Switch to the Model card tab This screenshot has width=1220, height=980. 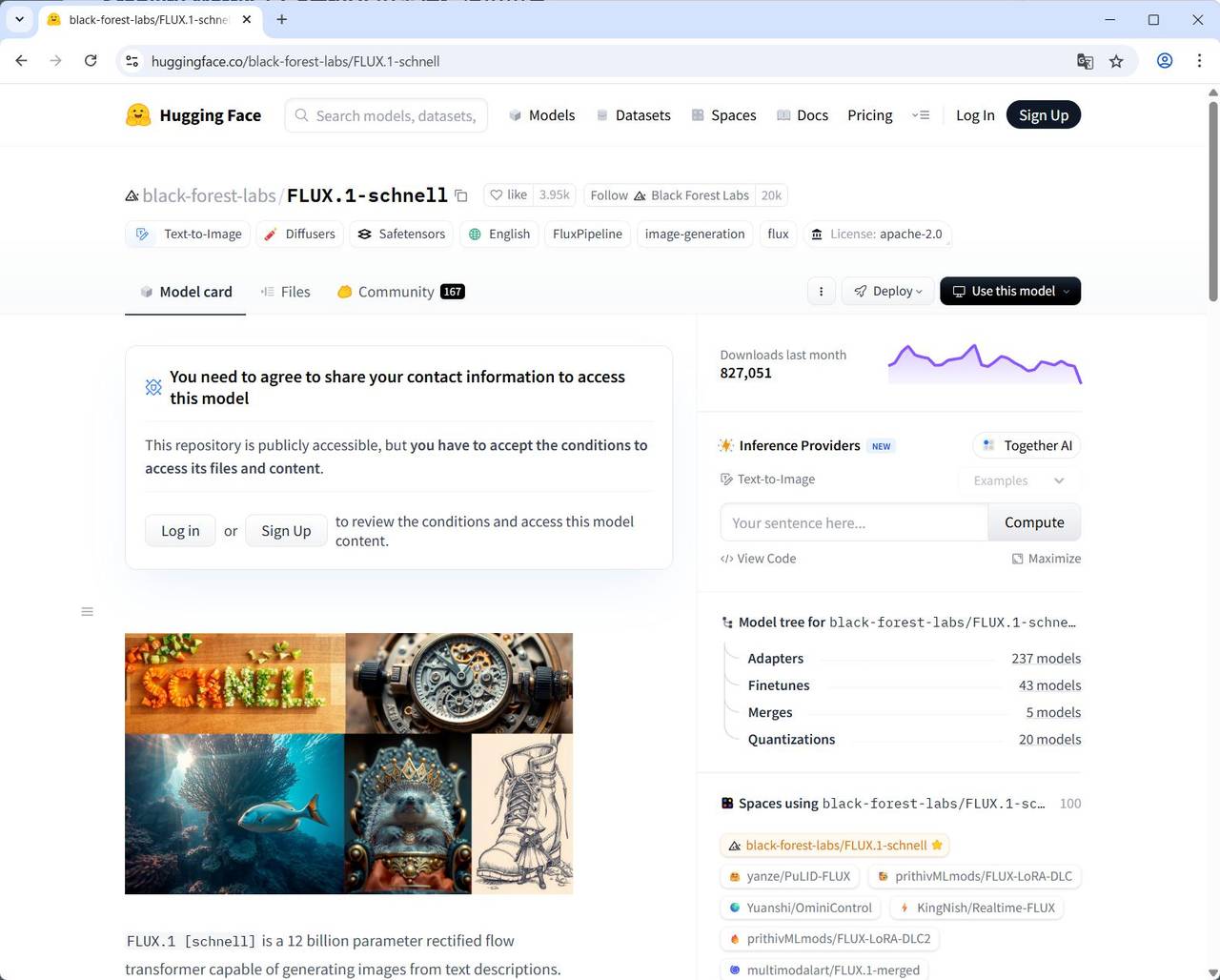click(186, 292)
